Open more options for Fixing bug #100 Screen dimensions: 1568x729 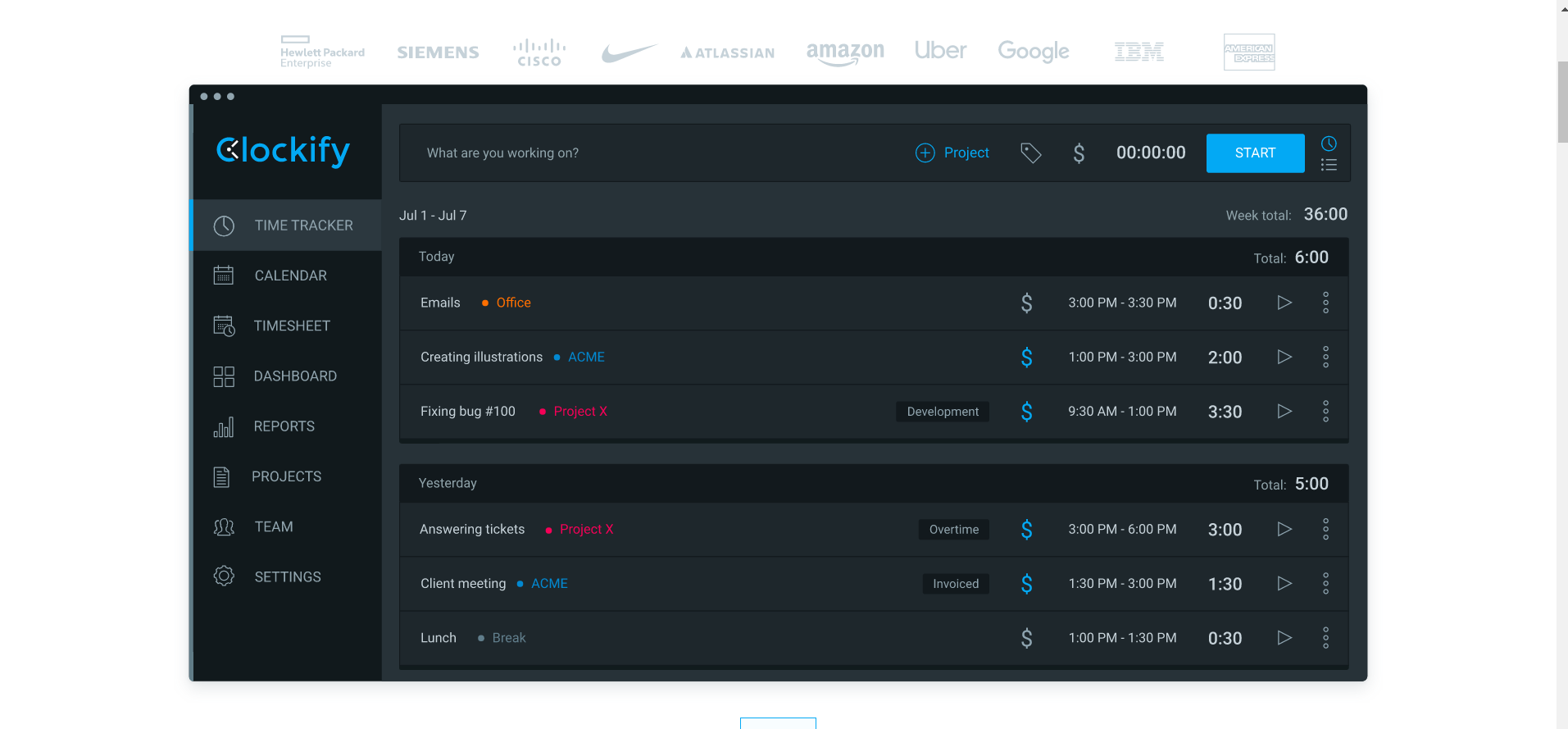pos(1325,411)
